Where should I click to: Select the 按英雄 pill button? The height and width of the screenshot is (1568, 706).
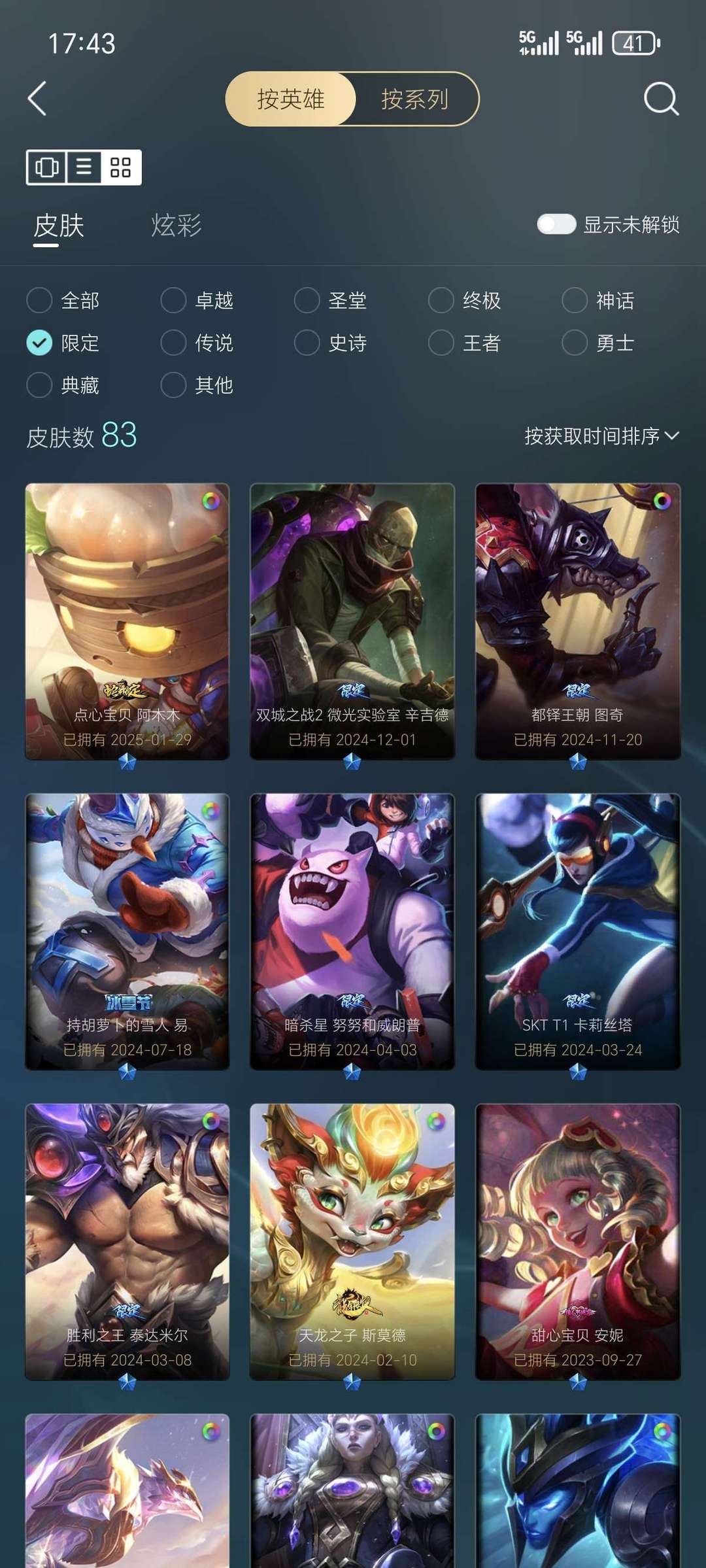[x=291, y=99]
